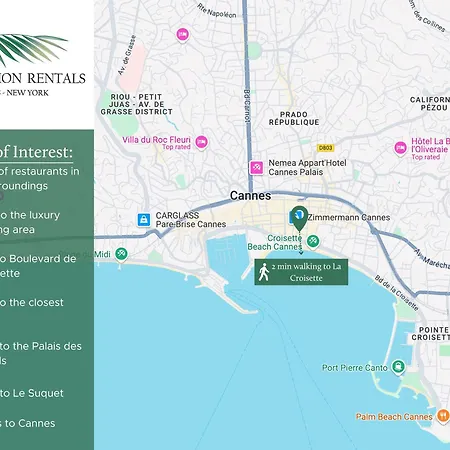
Task: Click the Bd Carnot road label
Action: 247,106
